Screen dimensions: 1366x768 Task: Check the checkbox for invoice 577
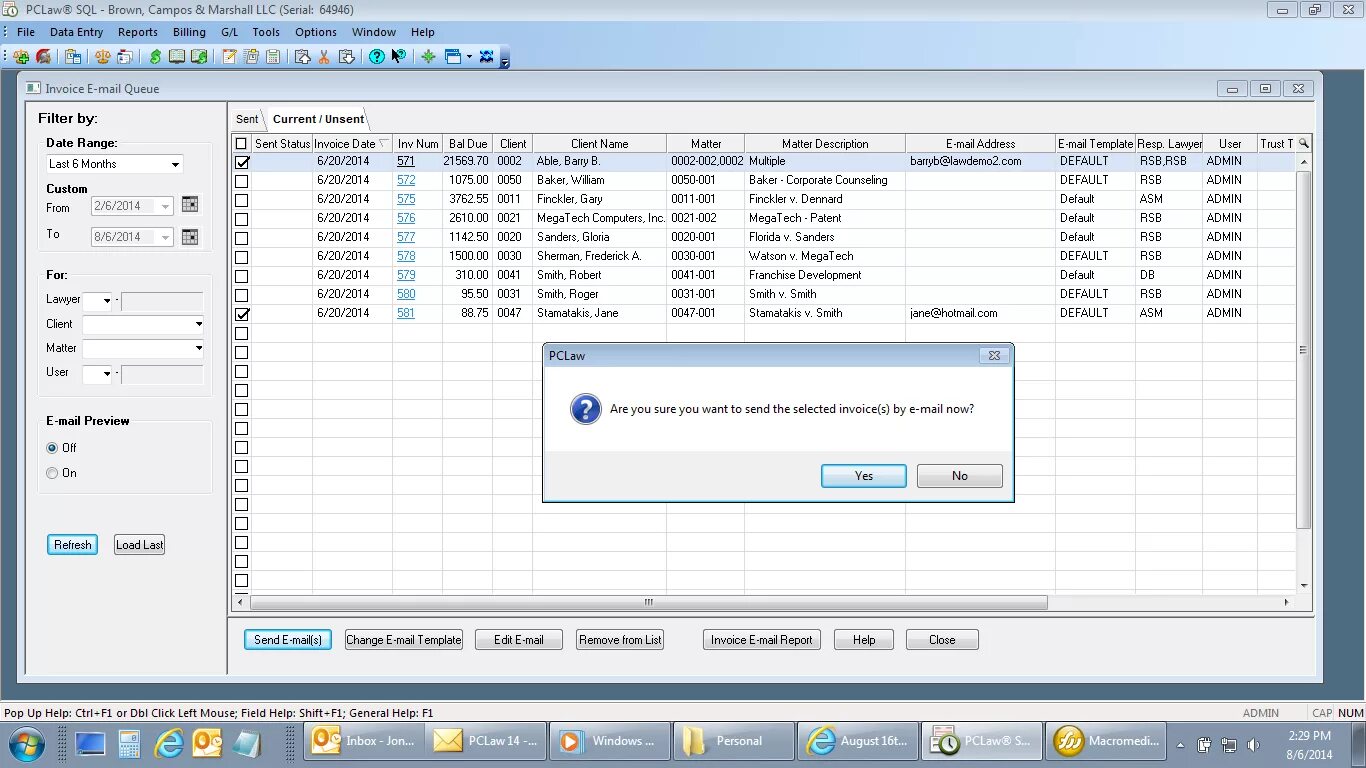point(241,238)
